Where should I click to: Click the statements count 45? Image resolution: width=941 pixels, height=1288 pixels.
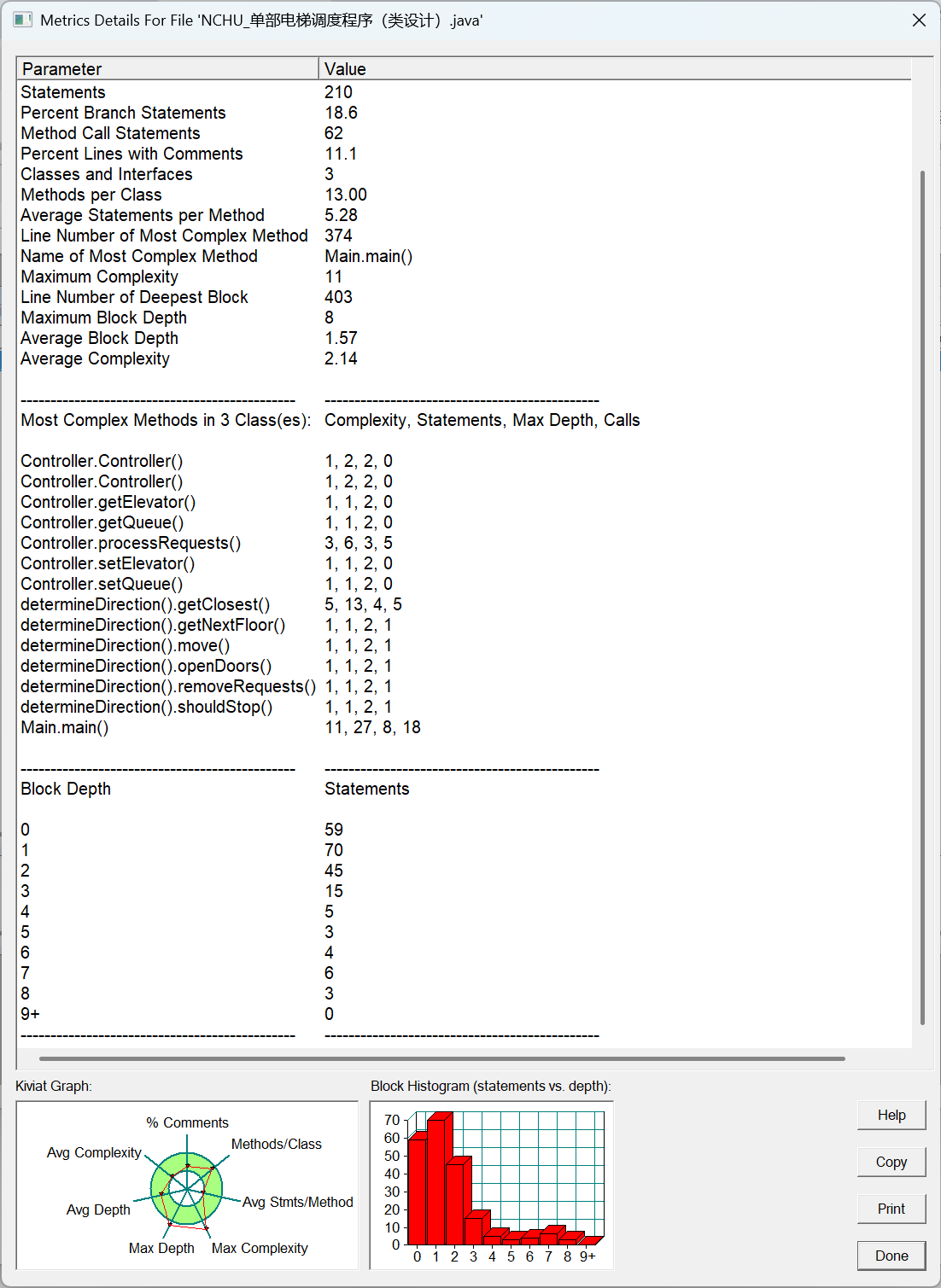334,871
